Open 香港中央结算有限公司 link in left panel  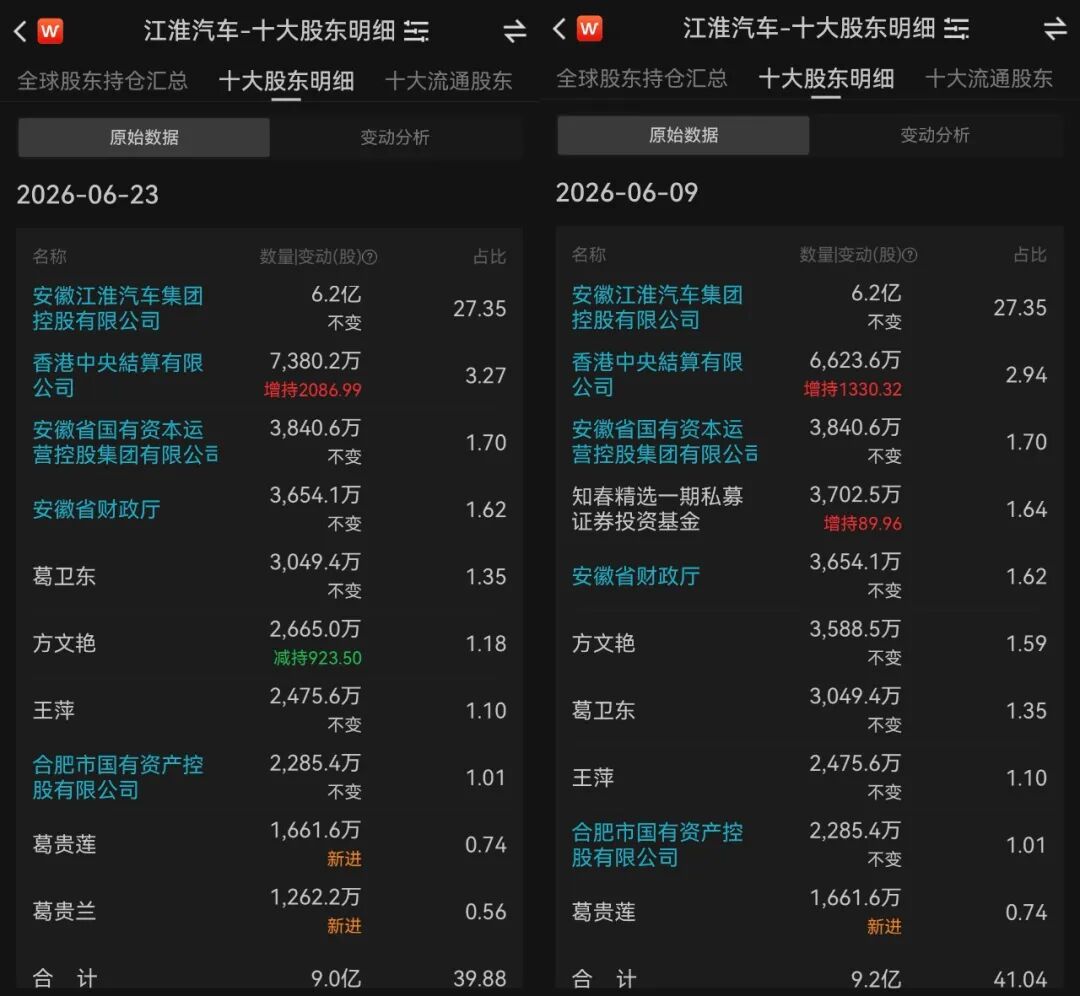coord(118,375)
